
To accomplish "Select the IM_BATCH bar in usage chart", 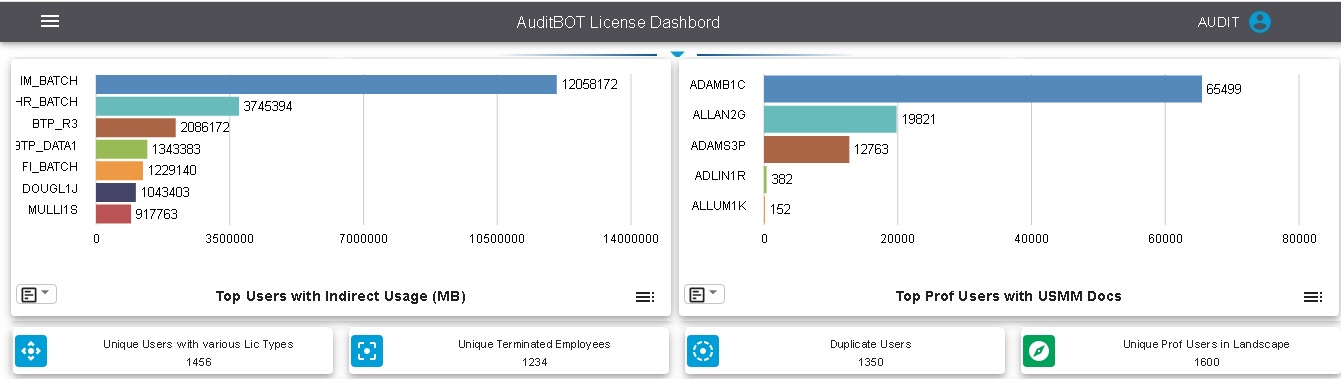I will pos(326,85).
